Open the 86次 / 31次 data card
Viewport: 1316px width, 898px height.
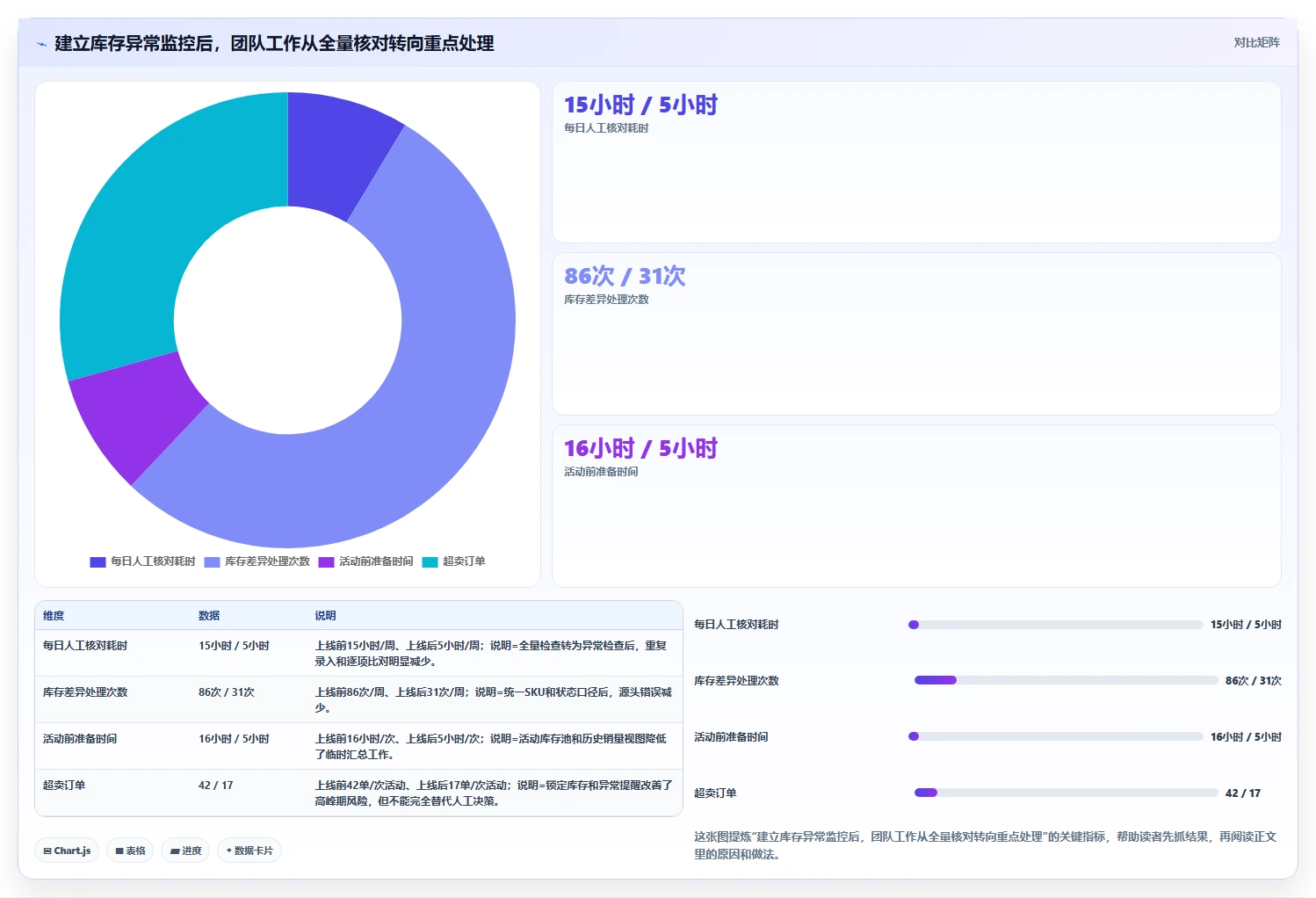point(916,334)
